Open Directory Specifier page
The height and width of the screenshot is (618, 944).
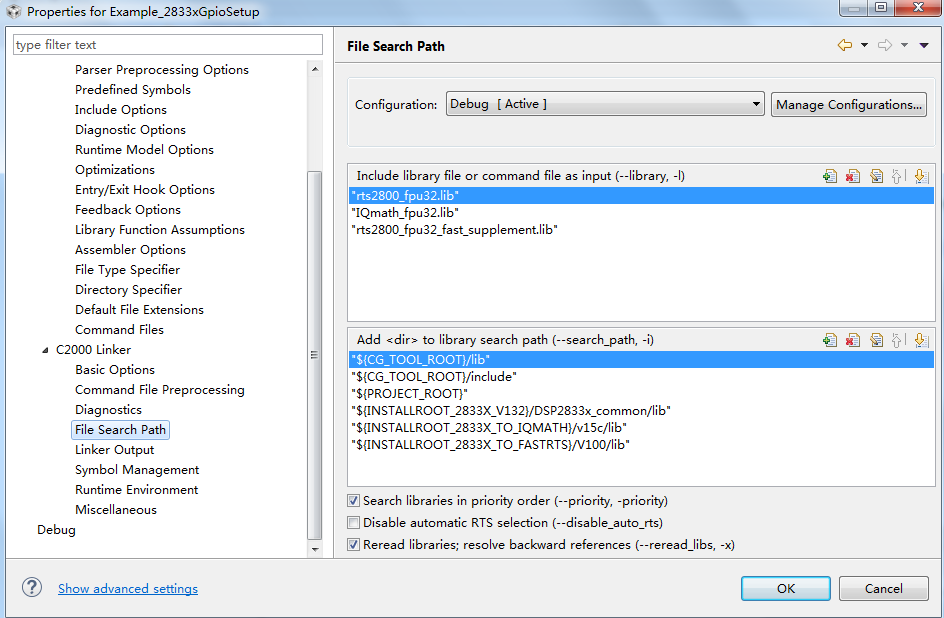pos(128,289)
